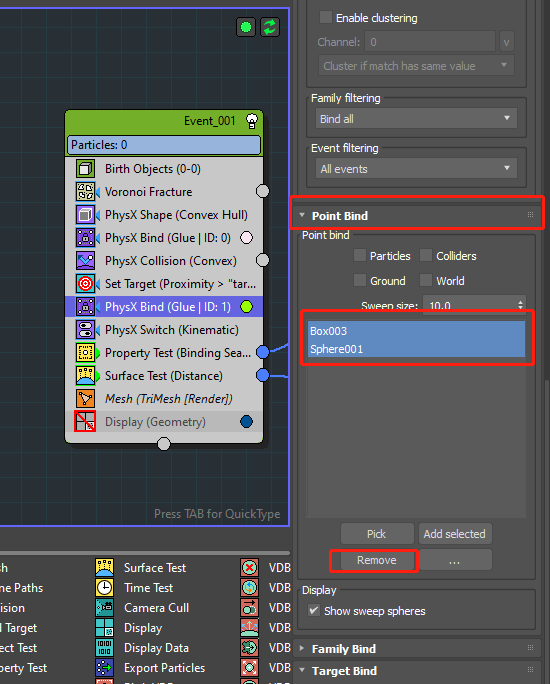This screenshot has height=684, width=550.
Task: Click the Channel input field
Action: point(430,42)
